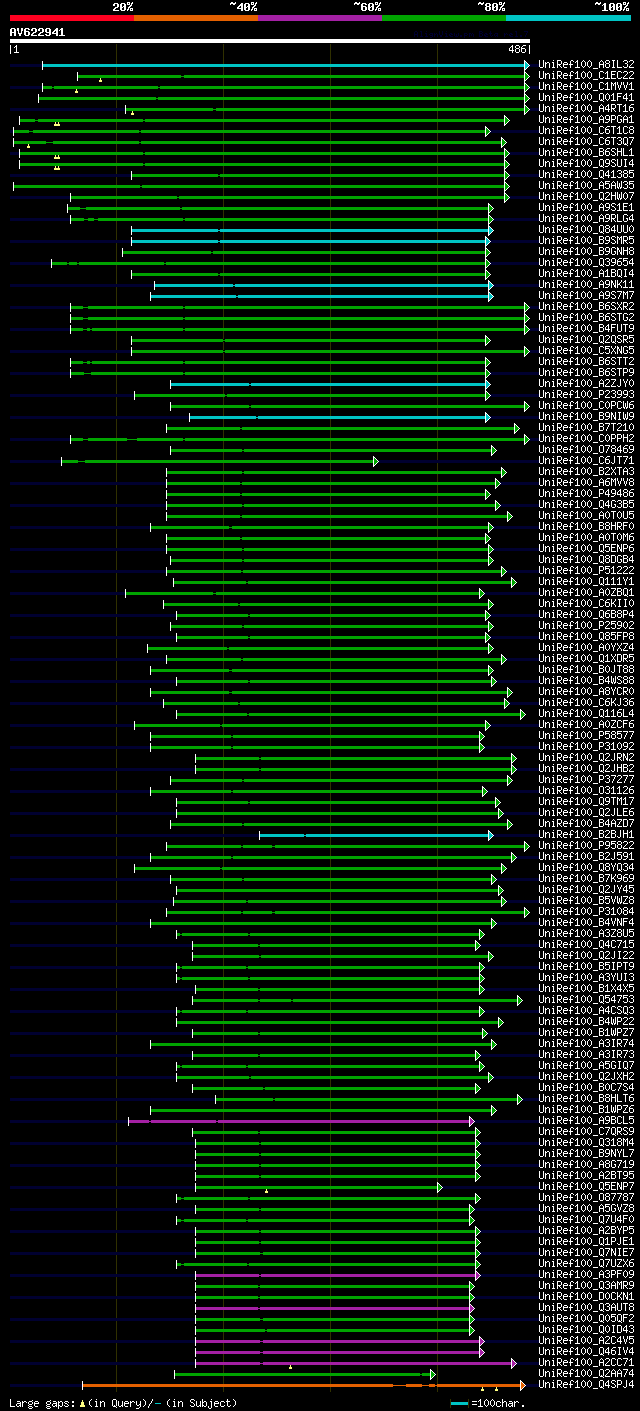The image size is (640, 1411).
Task: Click the Large gaps legend text
Action: click(123, 1403)
